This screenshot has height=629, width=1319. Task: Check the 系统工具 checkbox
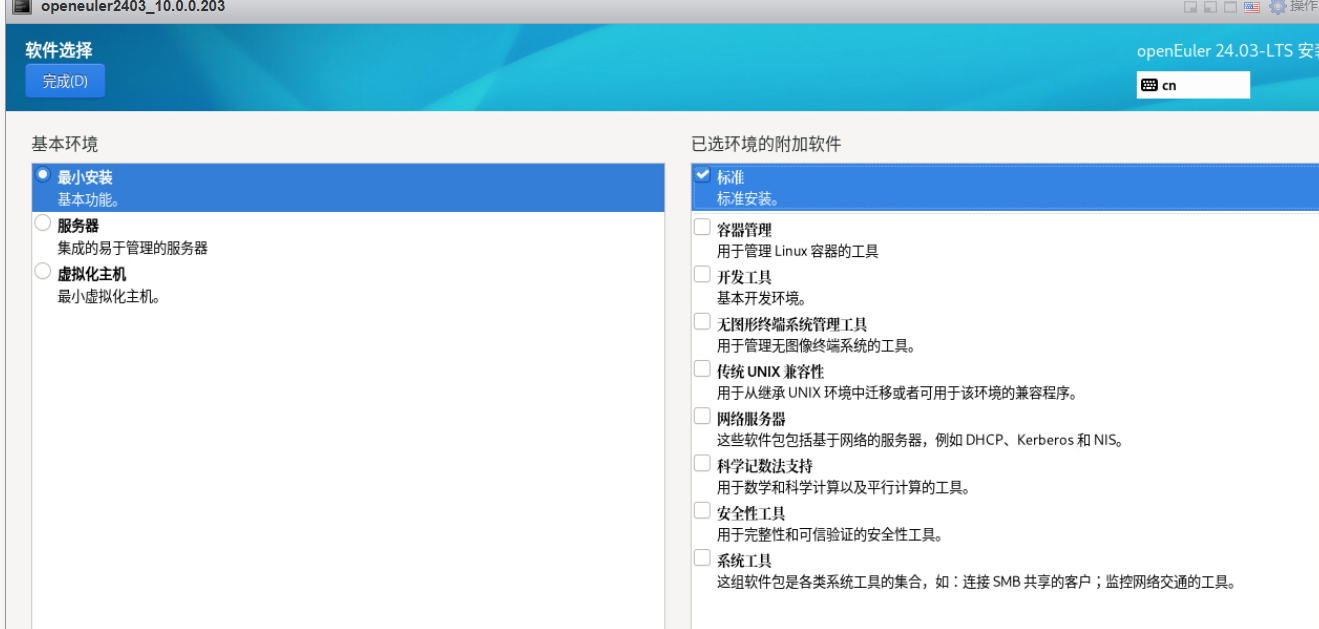[702, 558]
